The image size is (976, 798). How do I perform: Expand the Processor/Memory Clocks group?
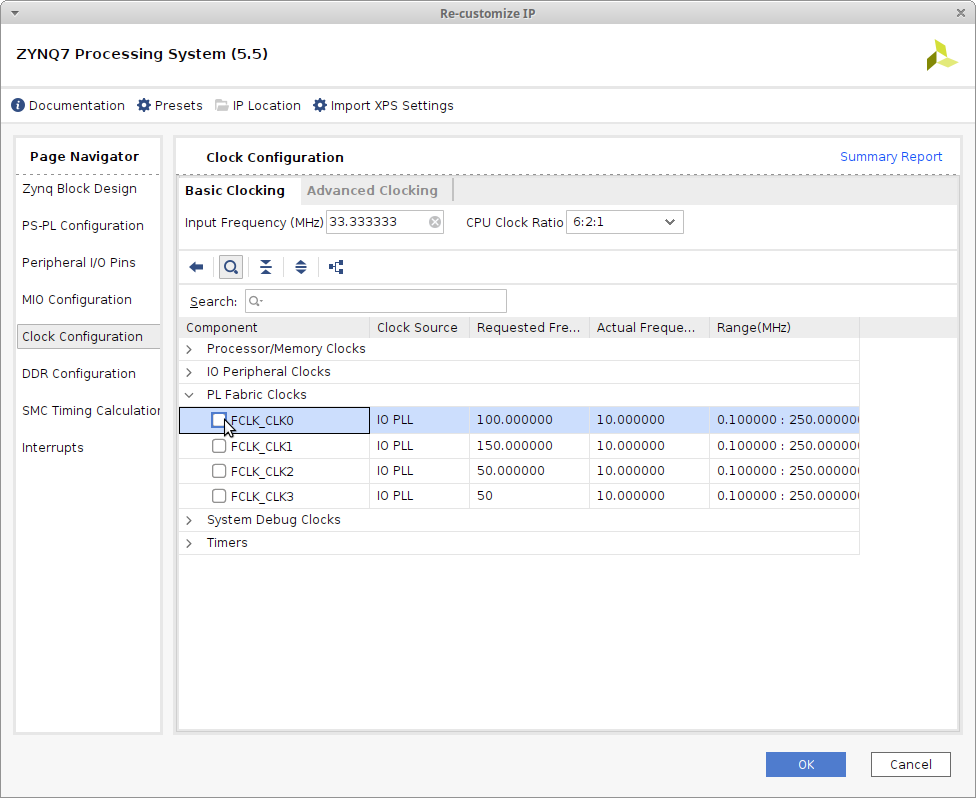(x=189, y=349)
